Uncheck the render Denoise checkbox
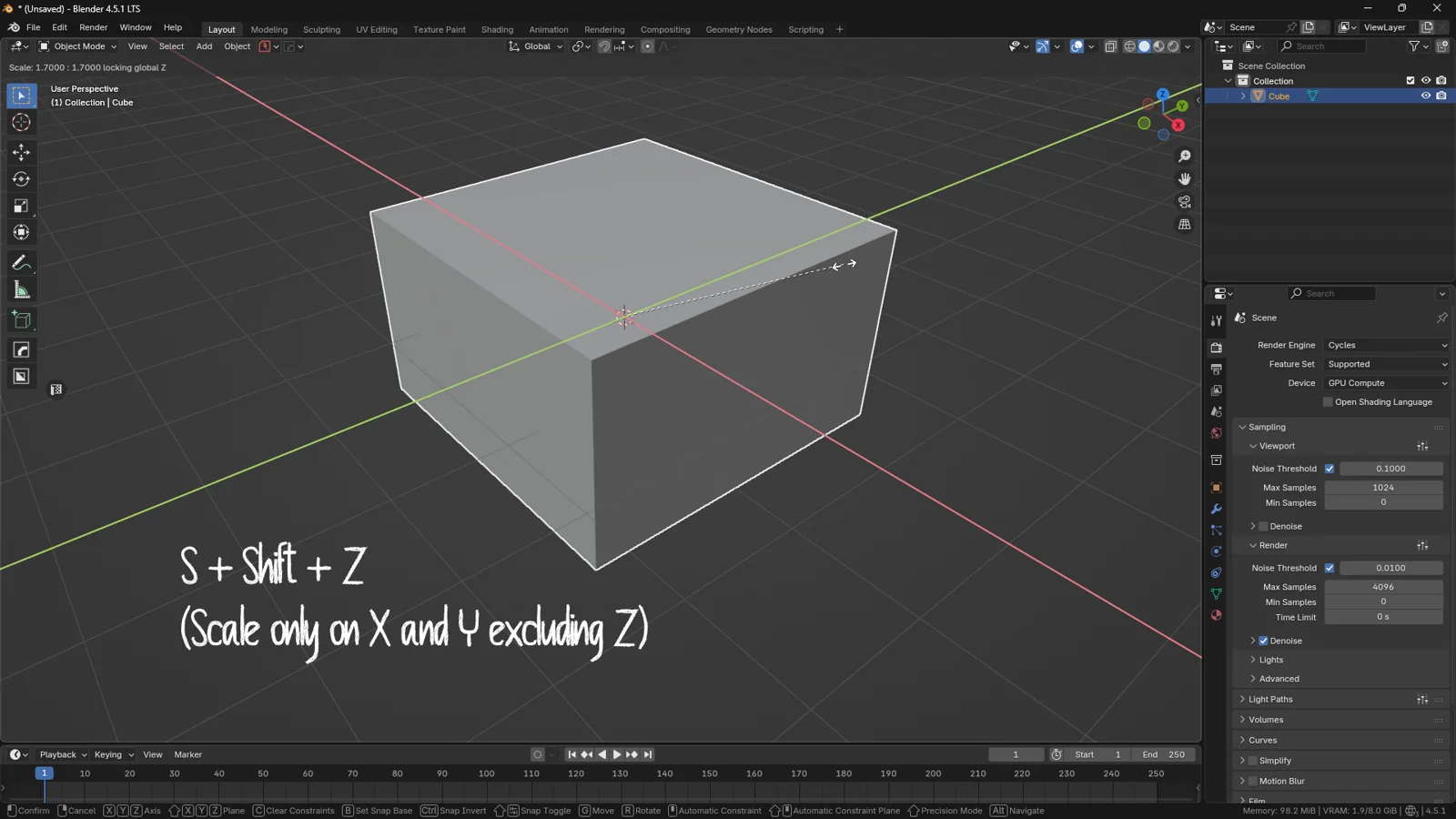This screenshot has width=1456, height=819. 1263,641
